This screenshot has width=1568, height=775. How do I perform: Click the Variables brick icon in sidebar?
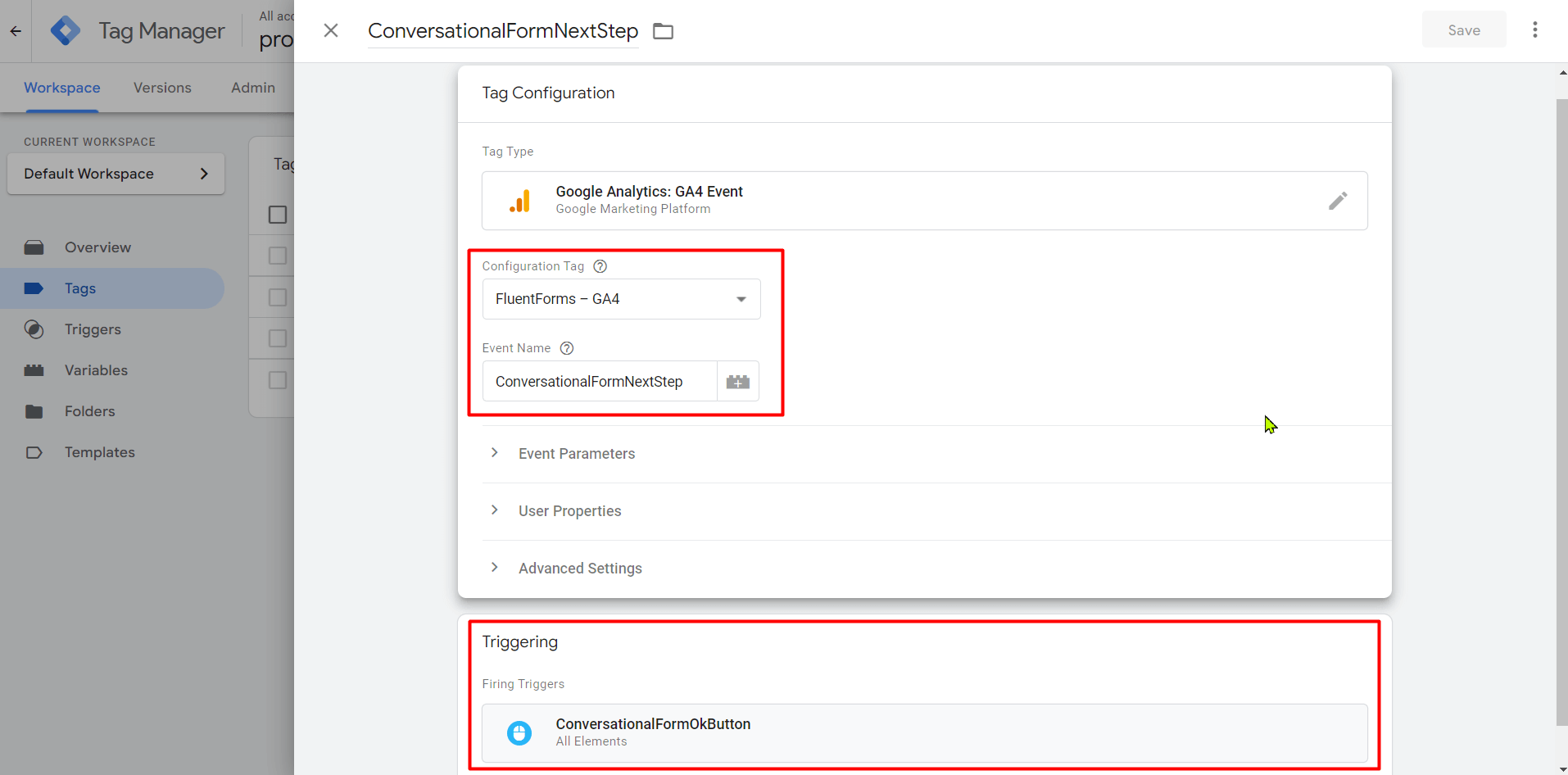pyautogui.click(x=34, y=370)
